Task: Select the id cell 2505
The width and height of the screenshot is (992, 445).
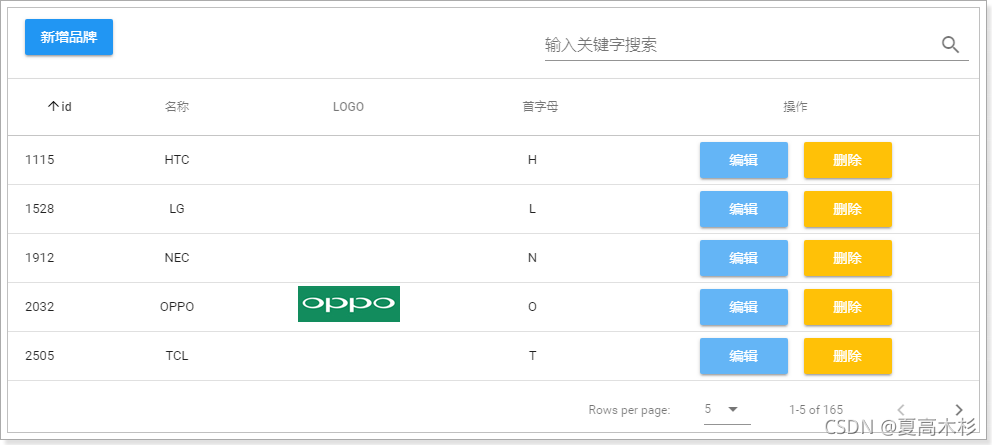Action: tap(40, 356)
